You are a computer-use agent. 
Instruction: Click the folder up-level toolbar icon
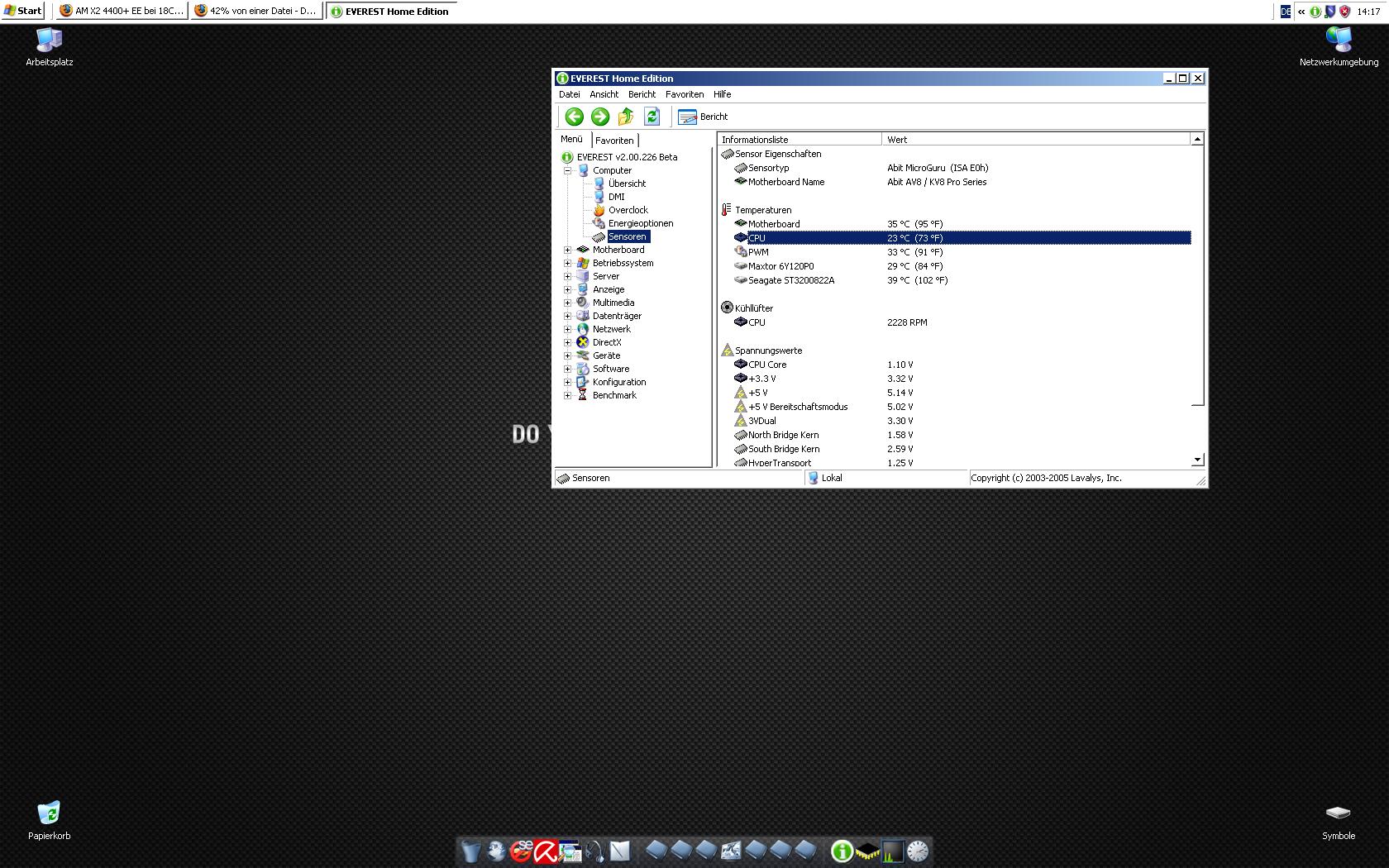point(626,117)
